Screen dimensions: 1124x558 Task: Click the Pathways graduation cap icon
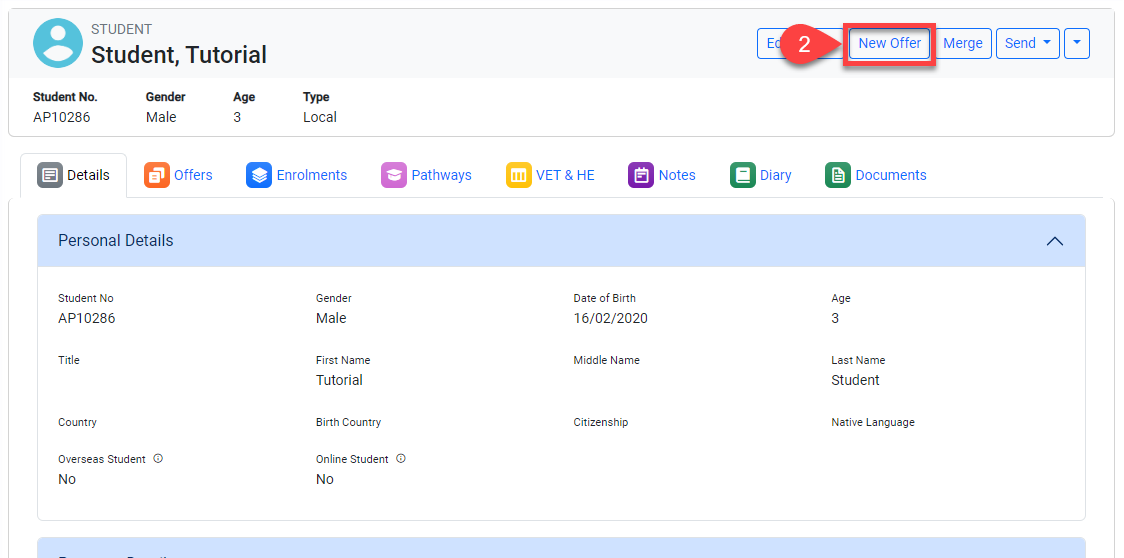394,175
